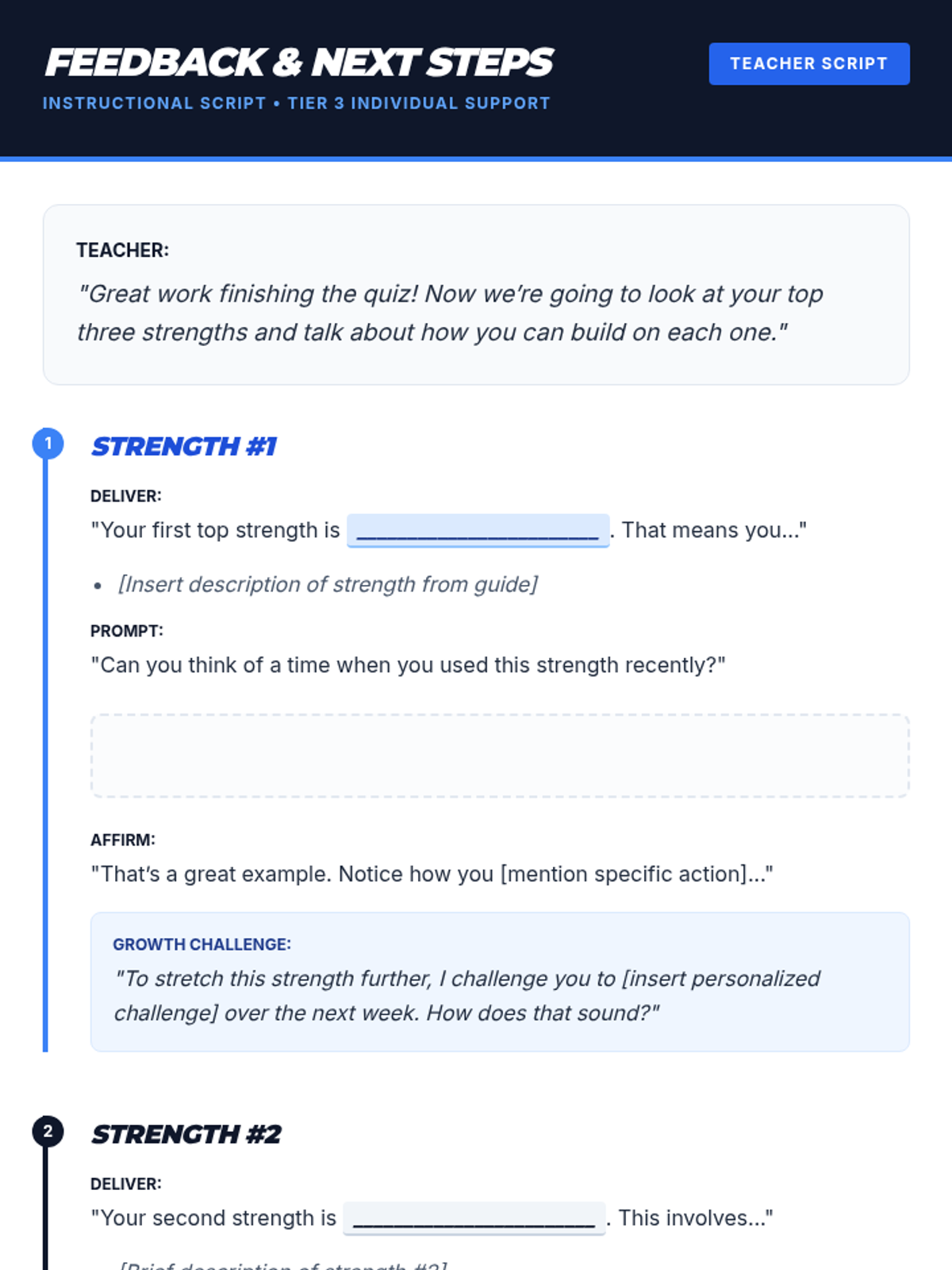This screenshot has width=952, height=1270.
Task: Click the 'That's a great example' affirm text
Action: coord(432,874)
